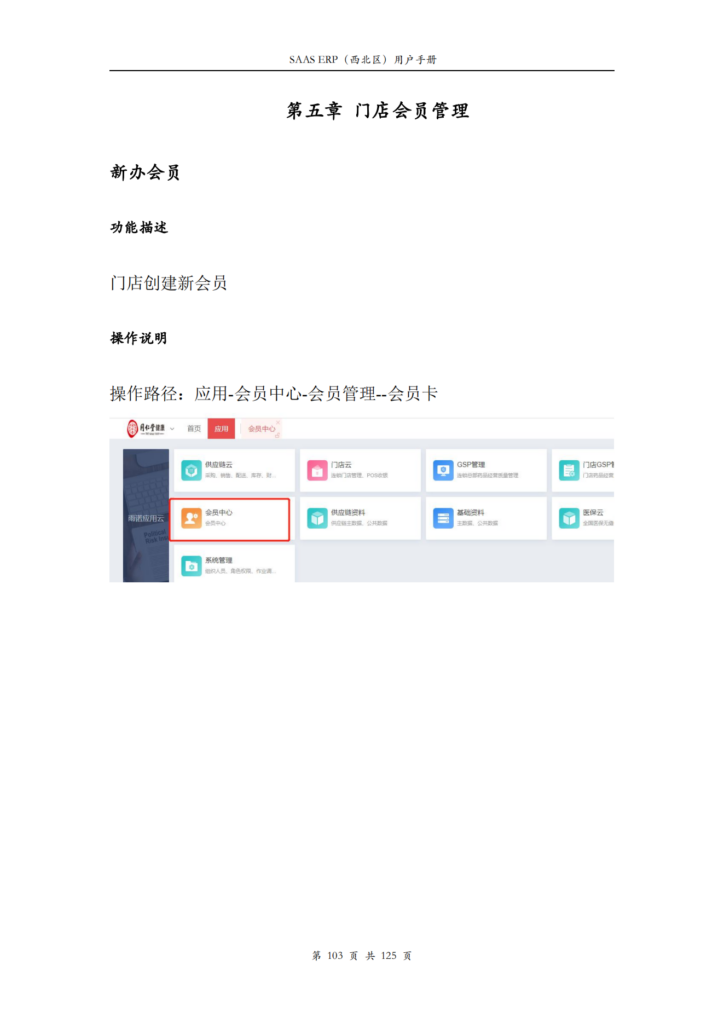Open the 供应链云 app icon
The height and width of the screenshot is (1024, 724).
[191, 470]
